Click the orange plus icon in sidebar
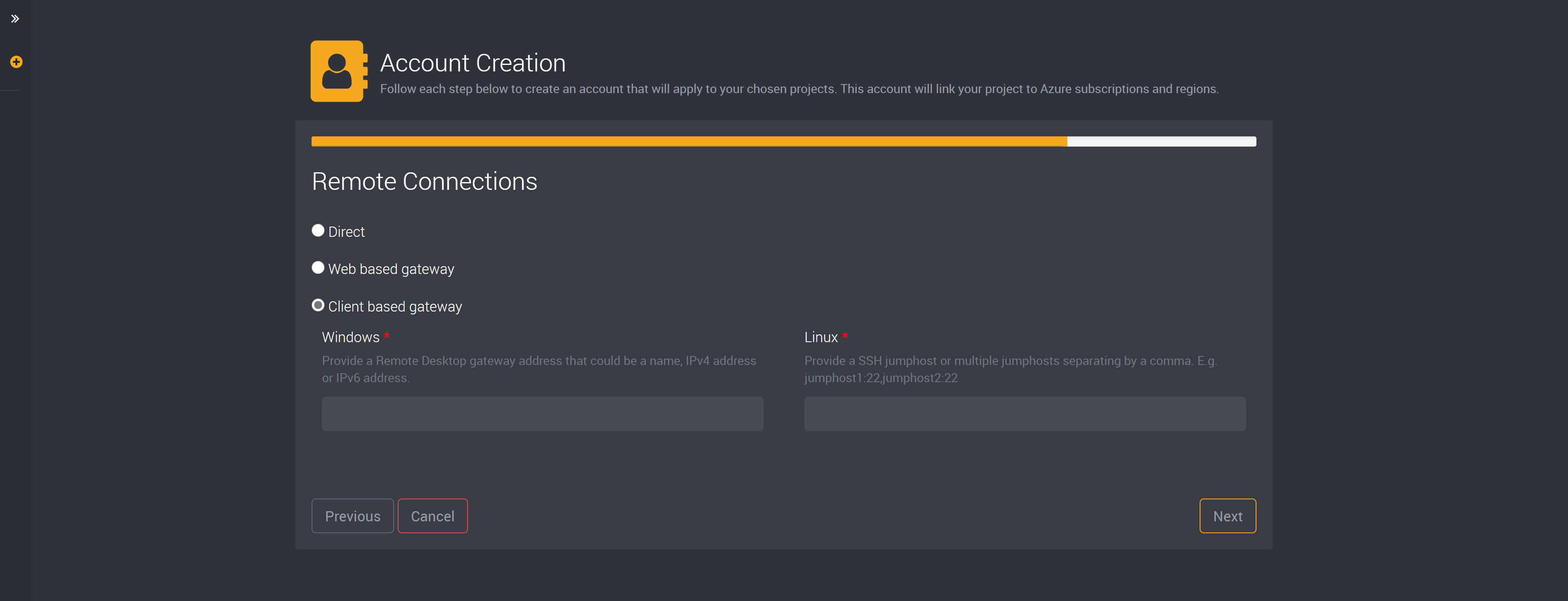This screenshot has width=1568, height=601. (16, 62)
